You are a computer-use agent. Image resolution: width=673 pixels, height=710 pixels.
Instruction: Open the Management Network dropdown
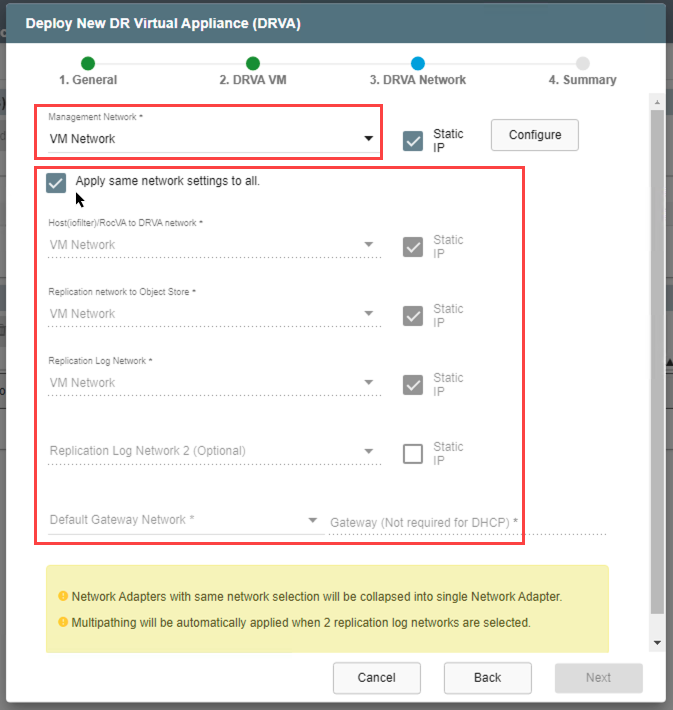point(210,139)
